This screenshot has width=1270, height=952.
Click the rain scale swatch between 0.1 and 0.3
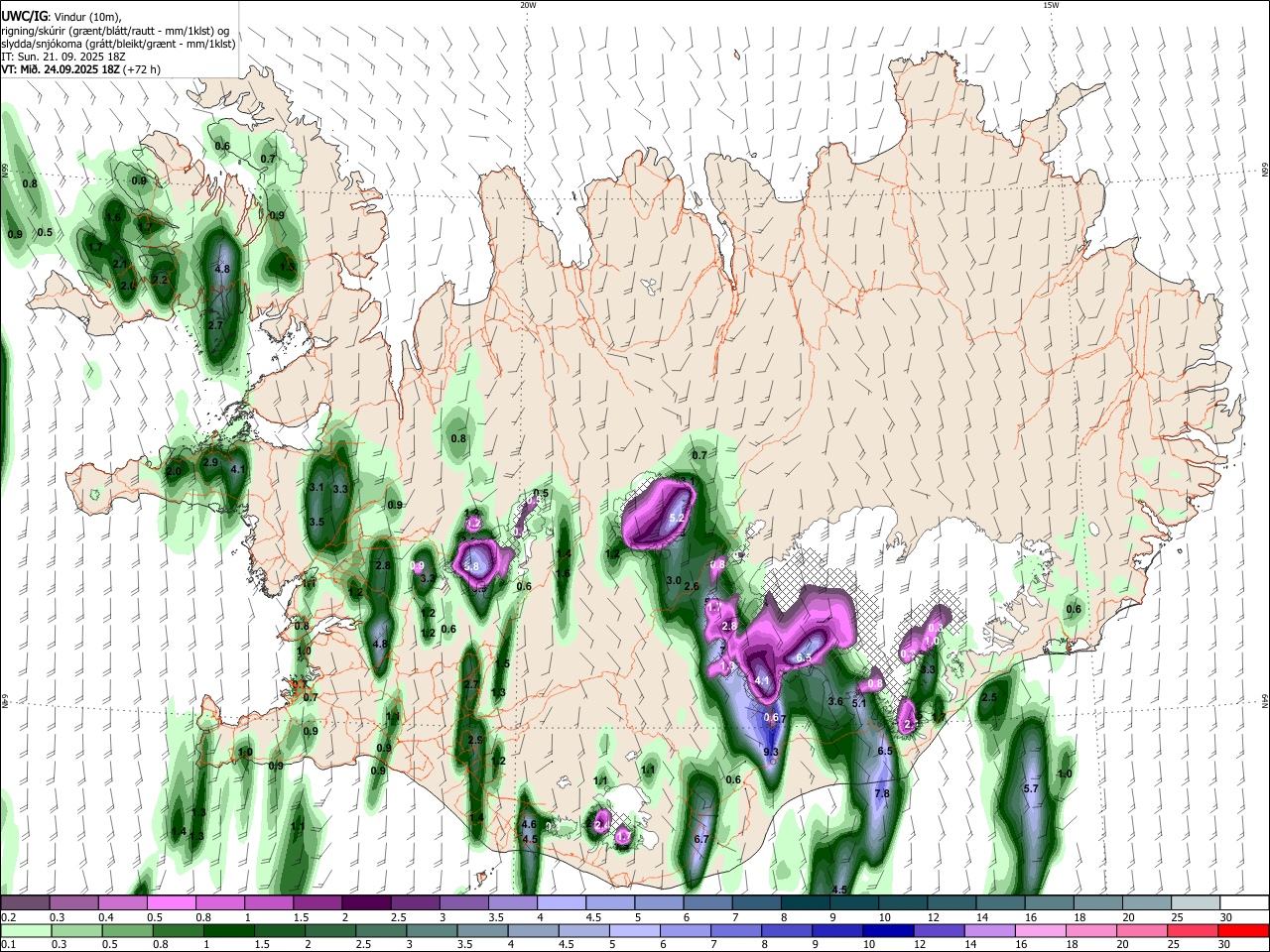[25, 930]
